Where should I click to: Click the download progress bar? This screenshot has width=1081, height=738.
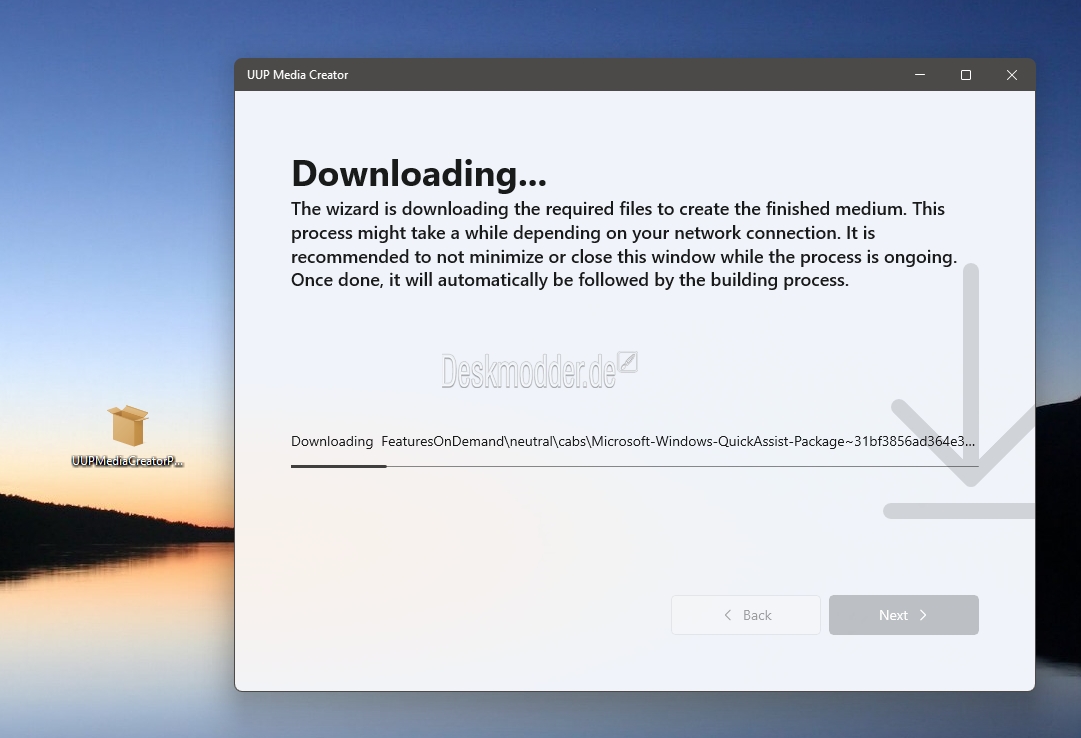point(634,466)
